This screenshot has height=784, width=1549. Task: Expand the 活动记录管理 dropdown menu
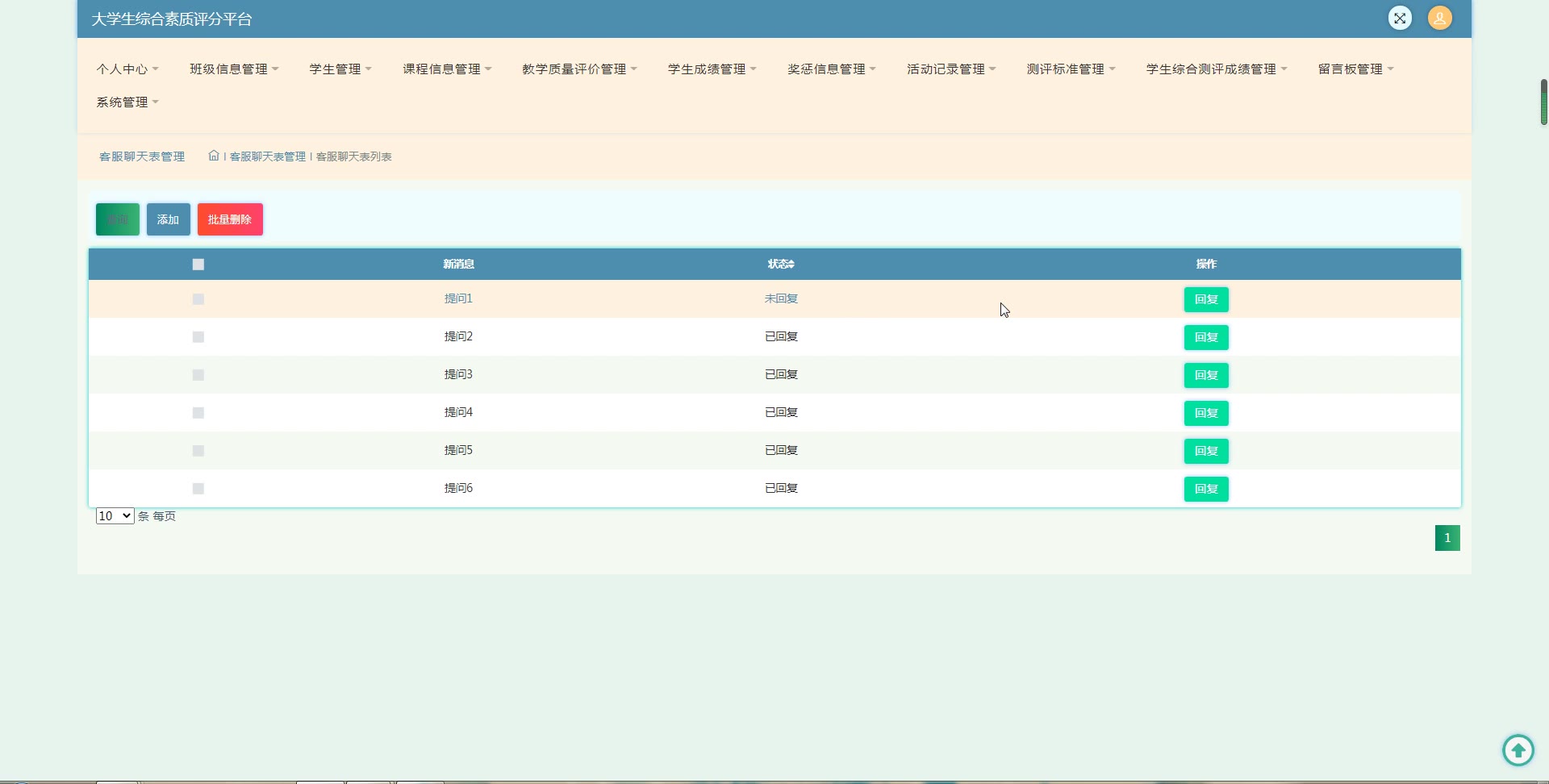(x=951, y=69)
